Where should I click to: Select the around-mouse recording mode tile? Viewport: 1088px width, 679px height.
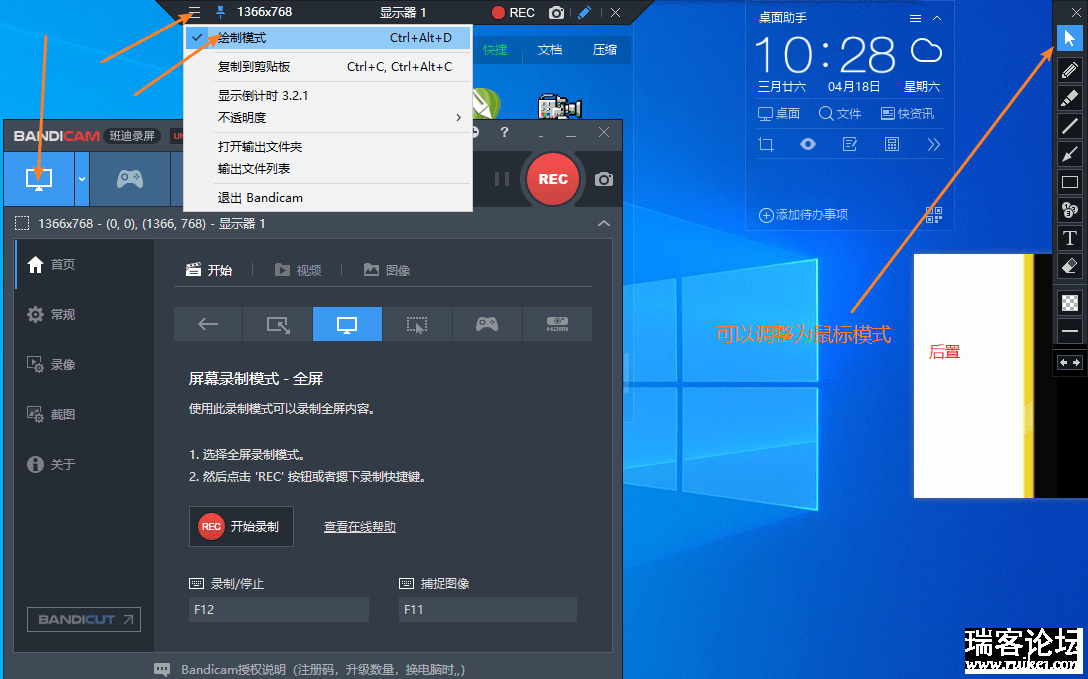(417, 324)
